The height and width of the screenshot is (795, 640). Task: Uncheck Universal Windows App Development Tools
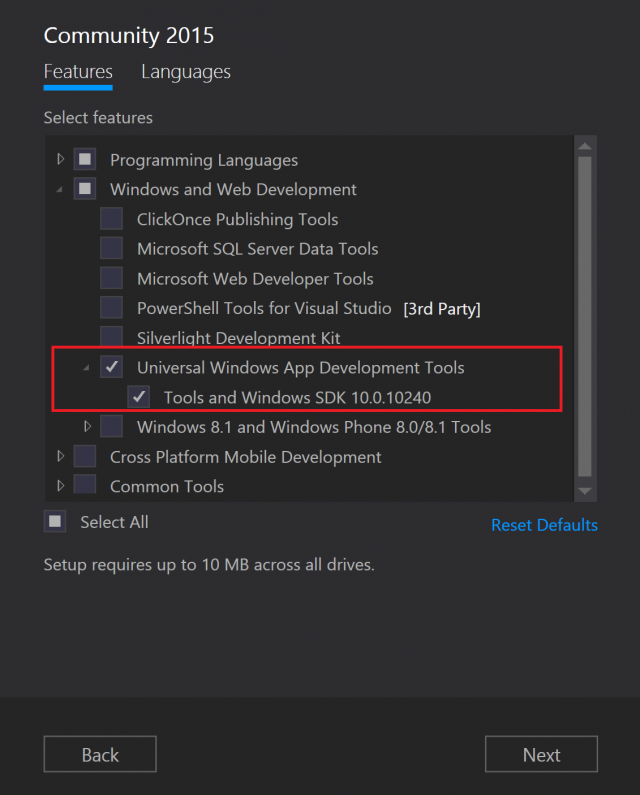(111, 367)
